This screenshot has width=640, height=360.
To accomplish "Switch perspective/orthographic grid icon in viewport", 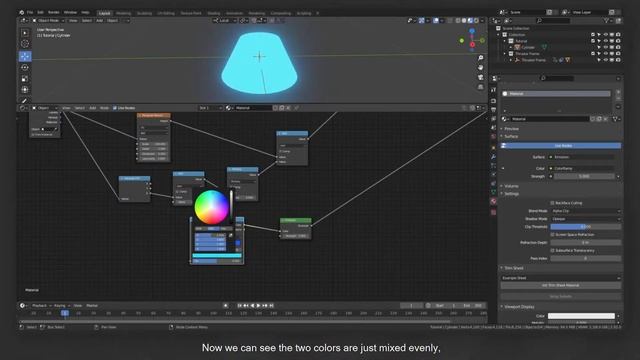I will click(x=480, y=87).
